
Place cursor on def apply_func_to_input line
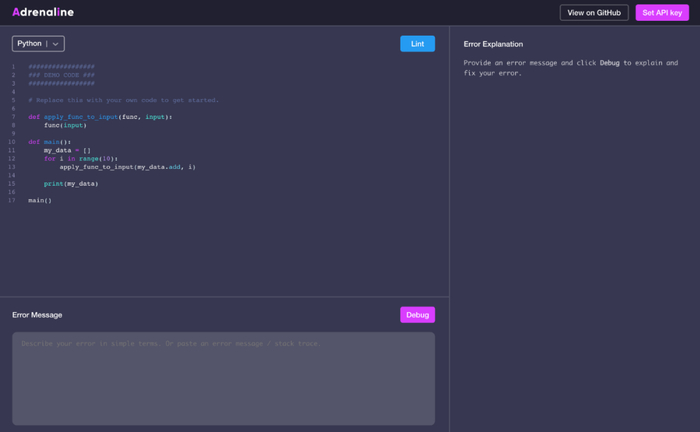click(x=100, y=117)
